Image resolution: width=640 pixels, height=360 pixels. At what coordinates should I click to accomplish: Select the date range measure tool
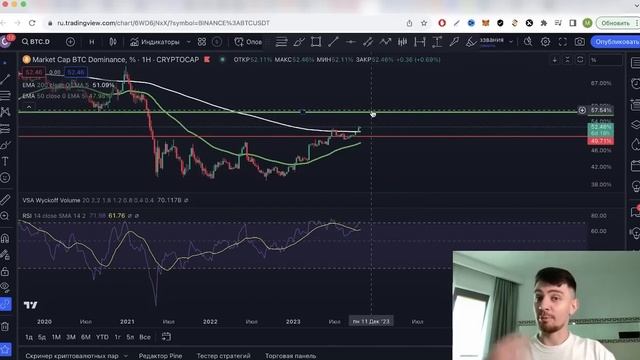tap(420, 42)
